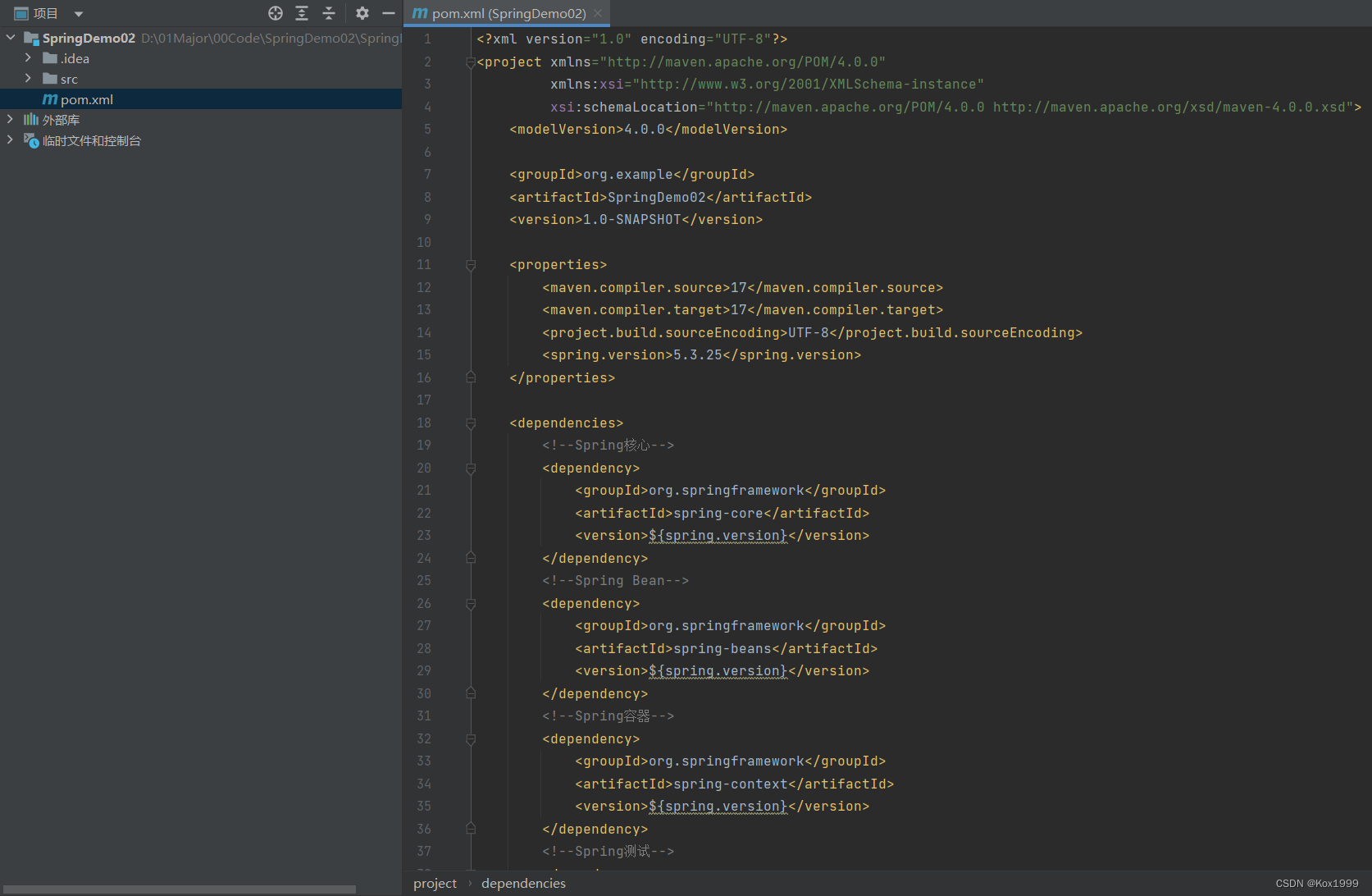1372x896 pixels.
Task: Click the maven.compiler.source line
Action: click(742, 287)
